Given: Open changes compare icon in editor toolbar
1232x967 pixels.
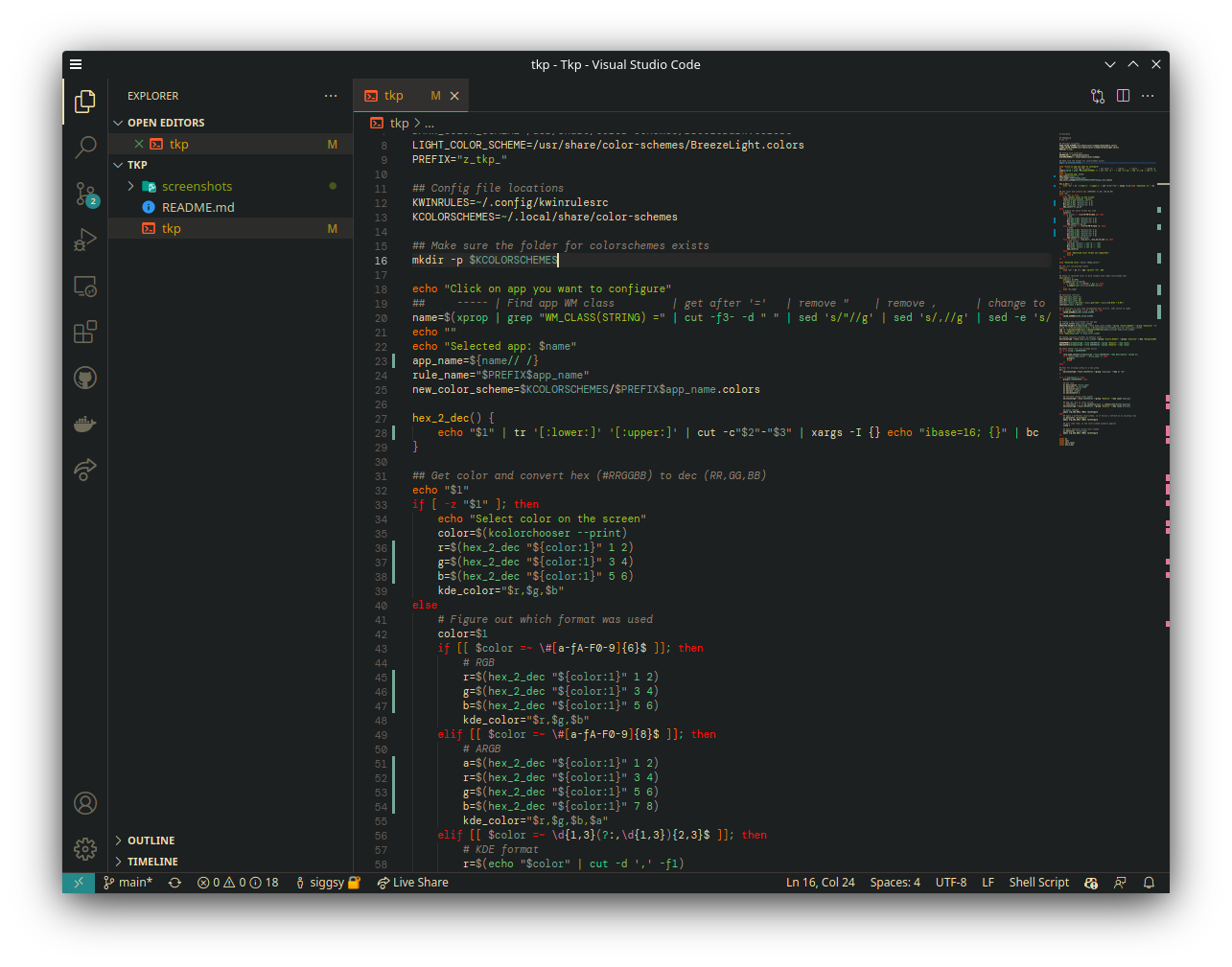Looking at the screenshot, I should 1098,96.
